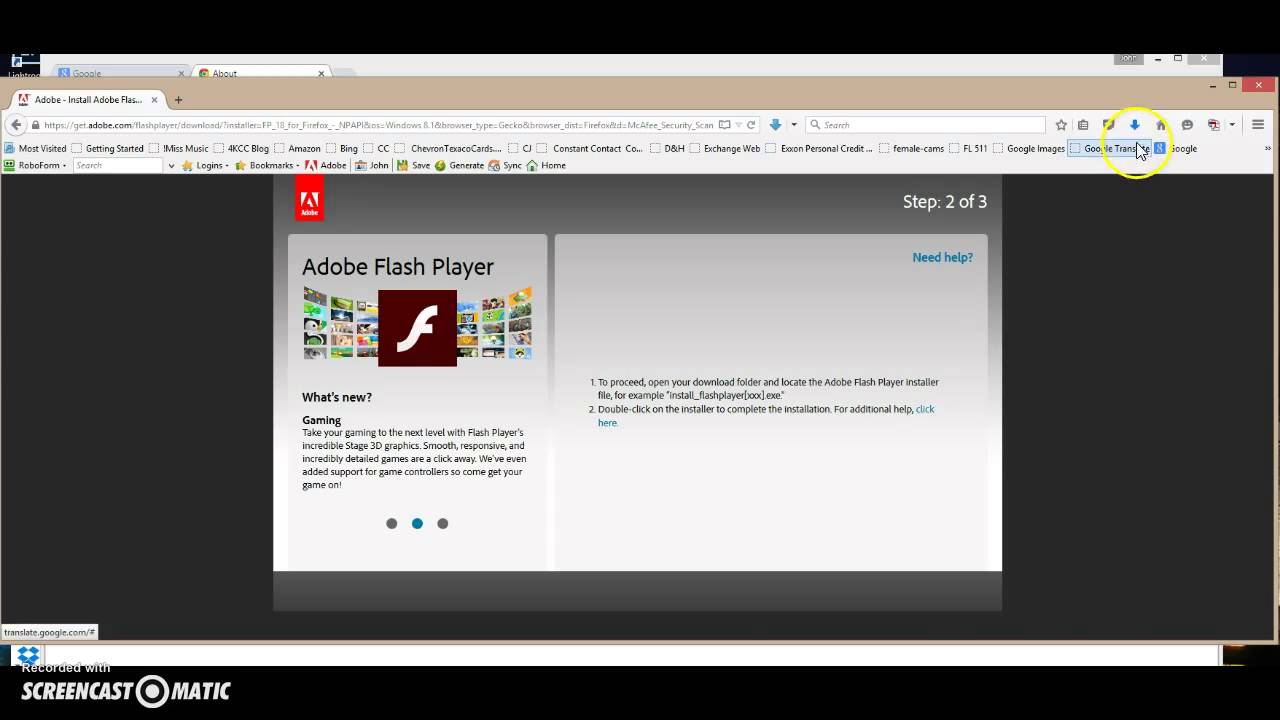Select the Adobe - Install Adobe Flash tab
This screenshot has height=720, width=1280.
coord(88,99)
